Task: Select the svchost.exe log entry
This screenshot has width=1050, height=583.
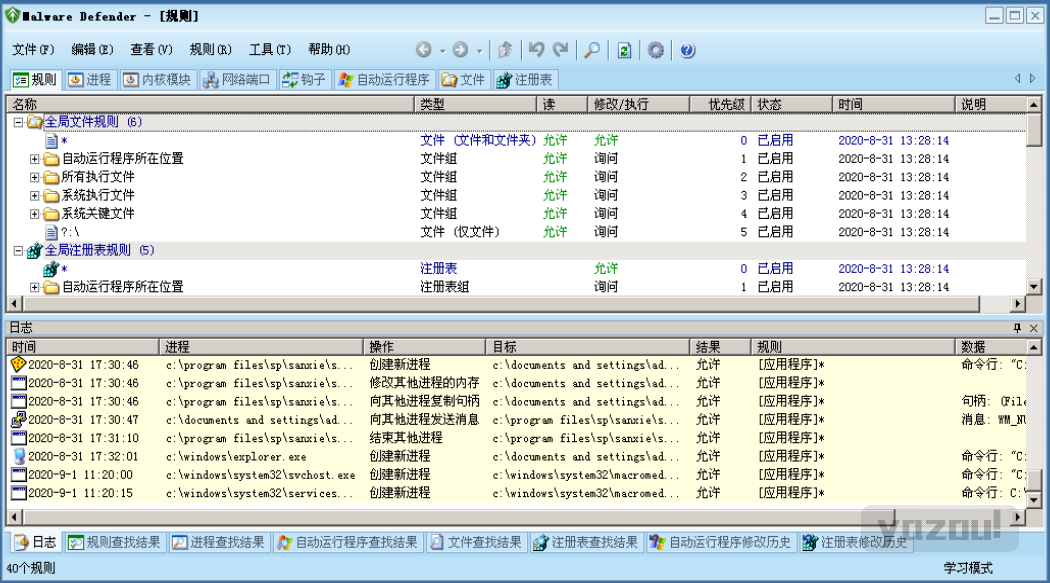Action: click(516, 475)
